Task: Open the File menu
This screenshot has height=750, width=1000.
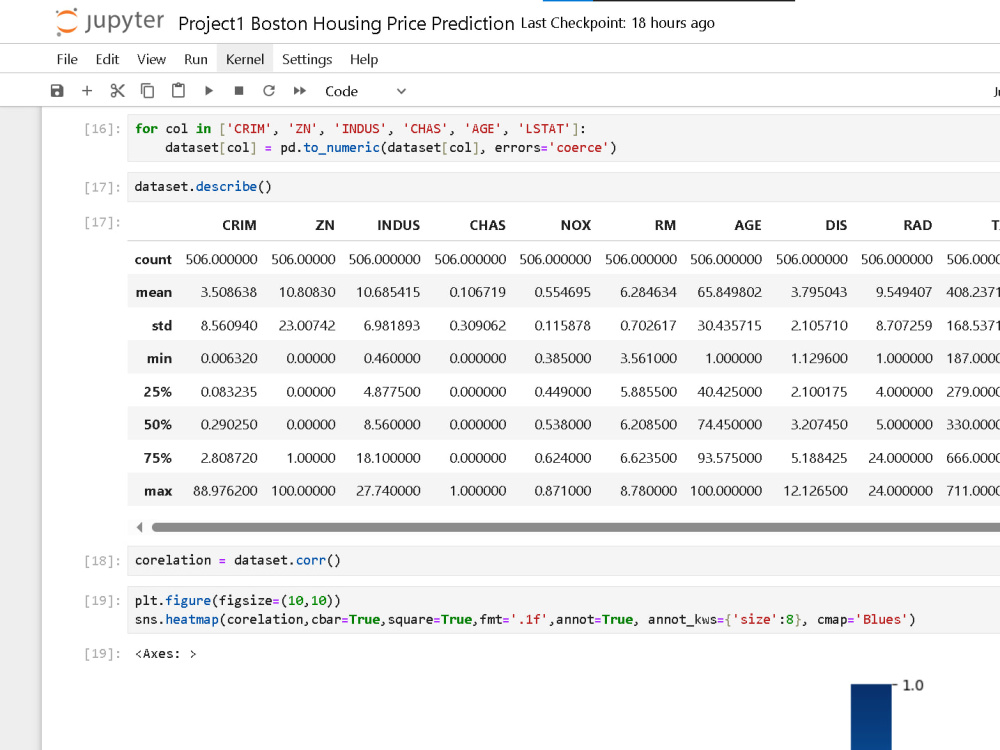Action: [x=67, y=59]
